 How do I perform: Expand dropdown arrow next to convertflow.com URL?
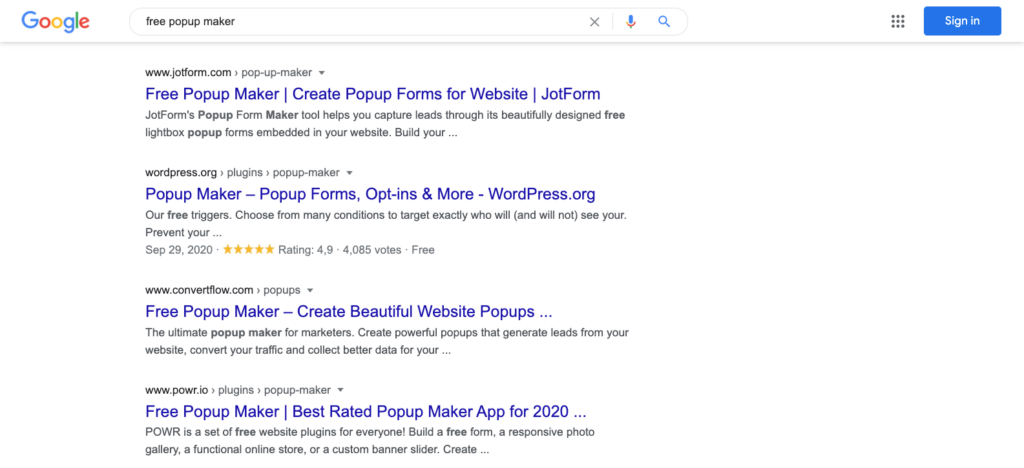pos(310,291)
